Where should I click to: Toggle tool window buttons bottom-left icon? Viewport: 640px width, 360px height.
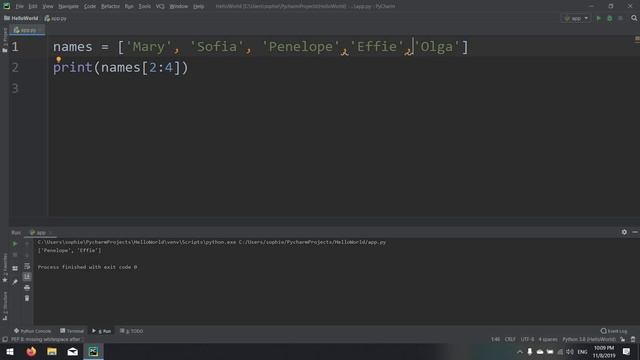(5, 340)
